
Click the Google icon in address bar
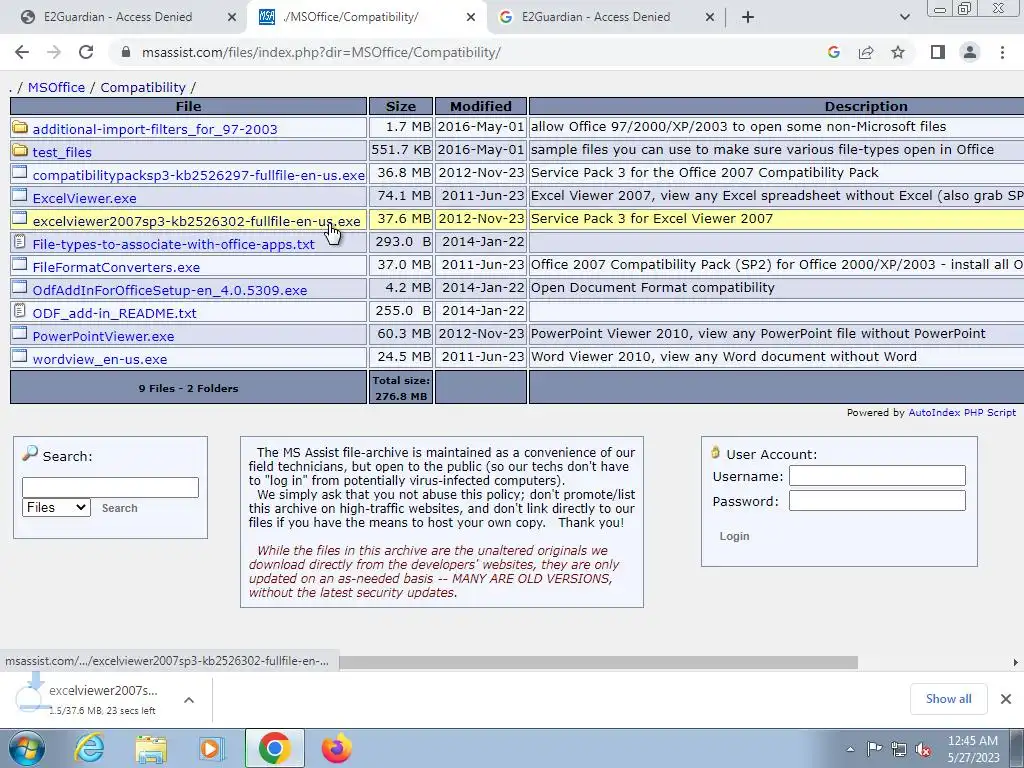[x=833, y=52]
